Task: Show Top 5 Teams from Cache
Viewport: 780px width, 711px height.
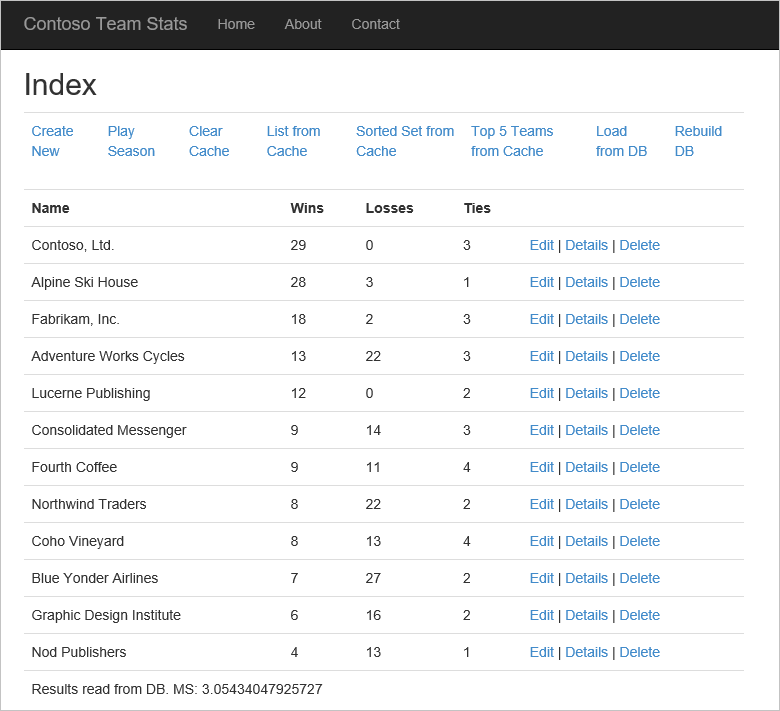Action: click(x=512, y=141)
